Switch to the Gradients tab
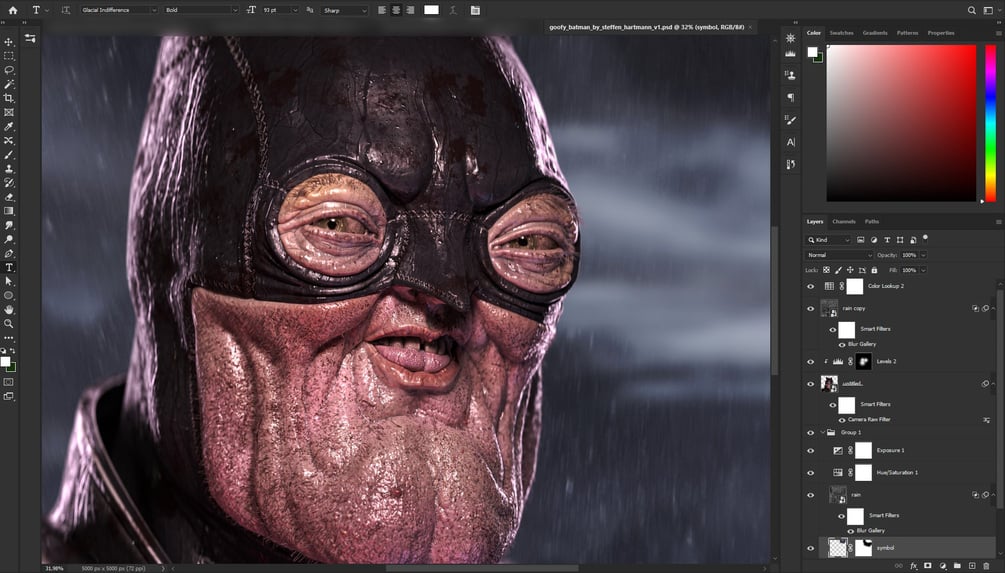 [875, 33]
